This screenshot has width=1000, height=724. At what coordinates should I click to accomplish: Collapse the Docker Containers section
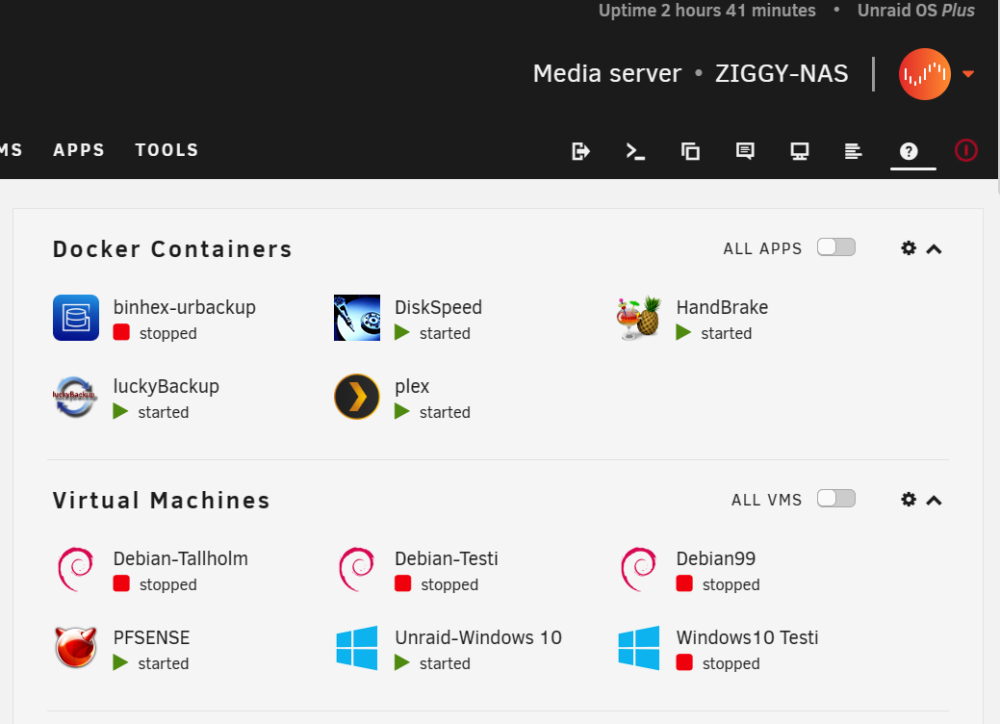tap(934, 249)
